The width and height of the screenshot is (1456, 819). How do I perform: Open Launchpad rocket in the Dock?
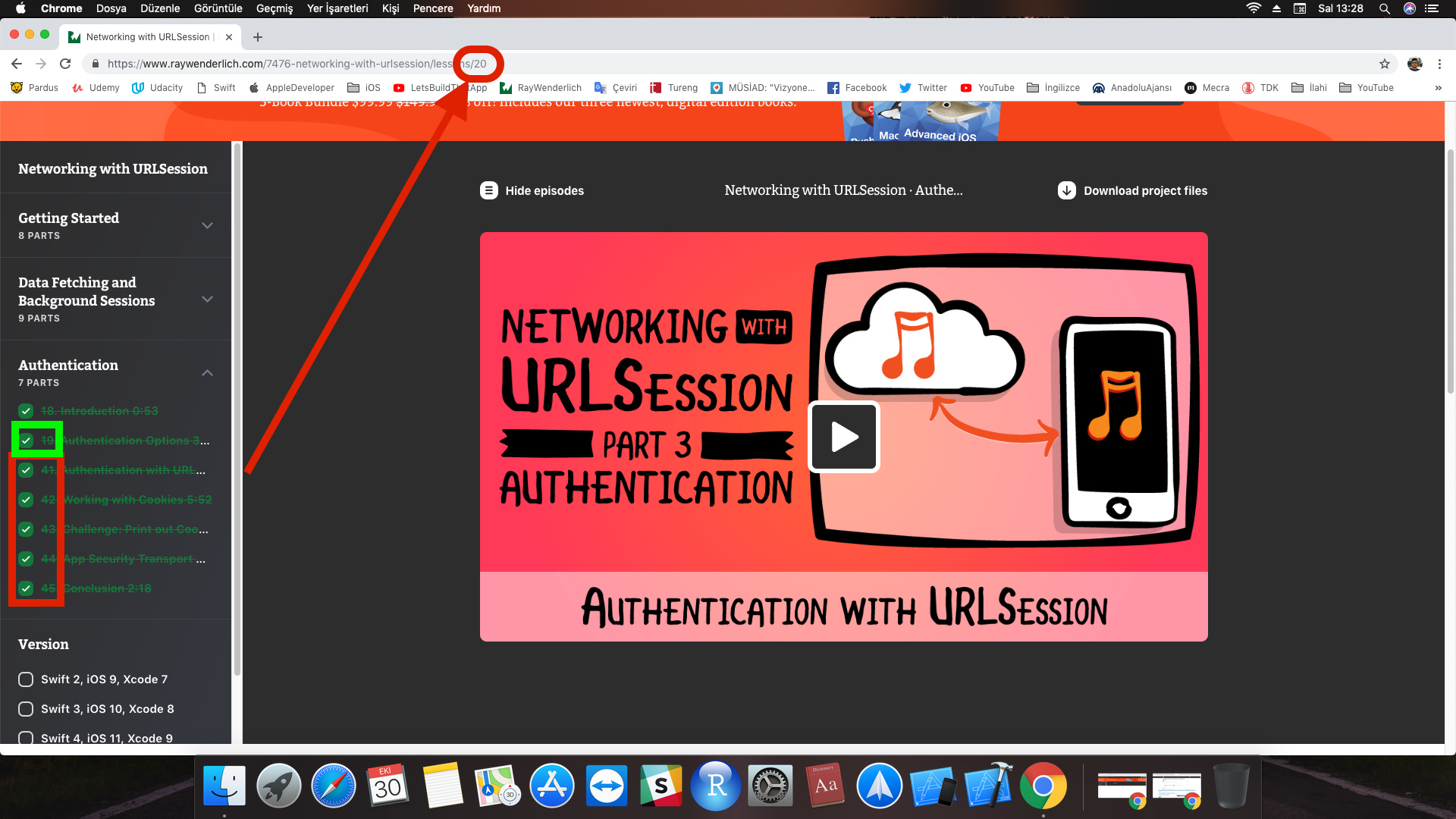[279, 786]
